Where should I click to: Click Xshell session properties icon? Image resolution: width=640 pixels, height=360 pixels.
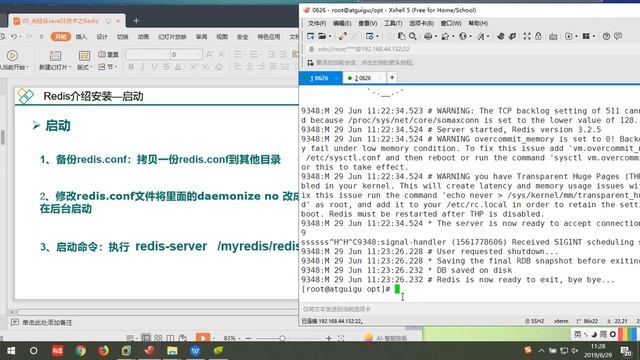[x=370, y=36]
